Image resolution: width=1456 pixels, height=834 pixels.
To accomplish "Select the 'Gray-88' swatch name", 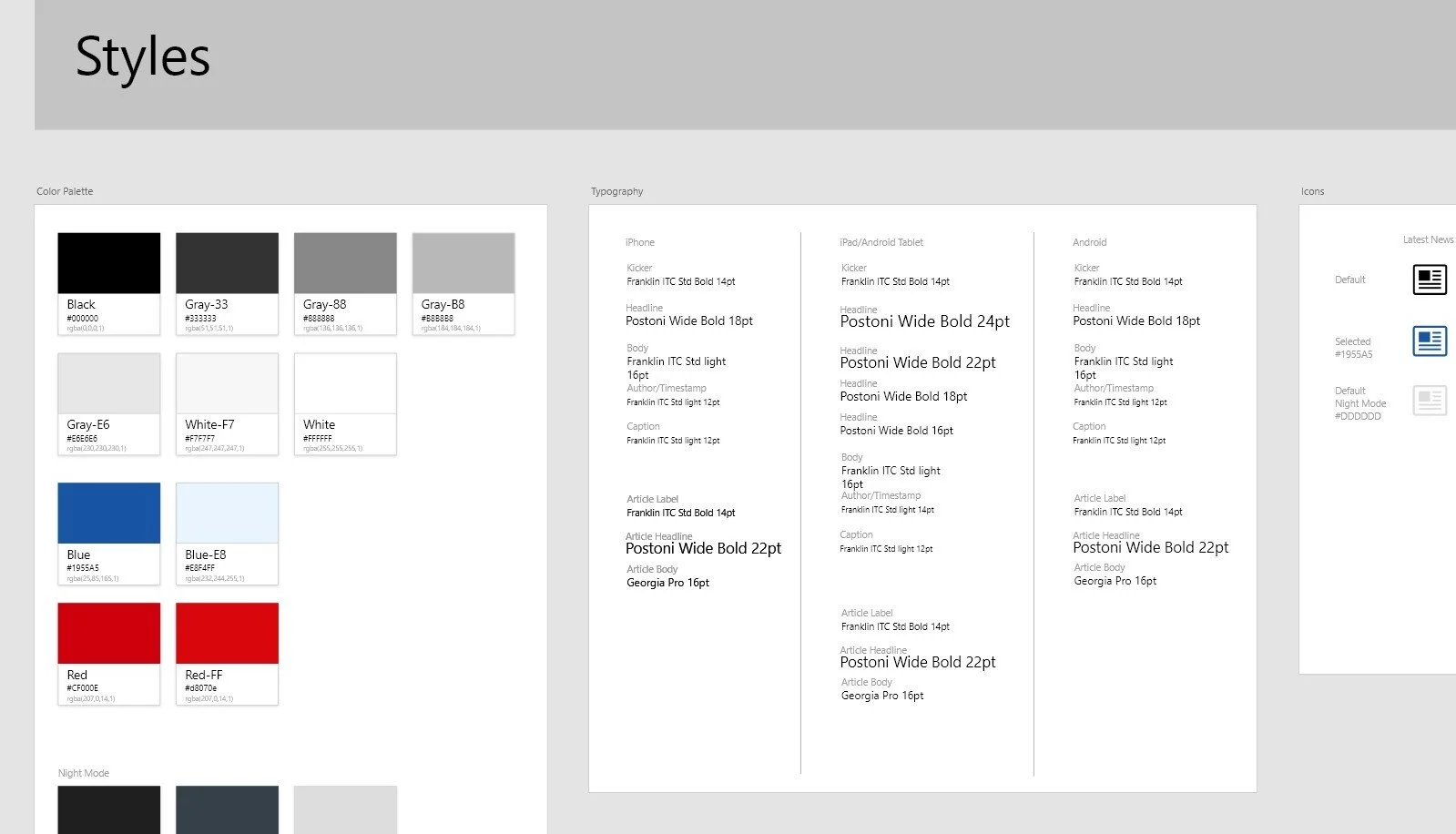I will coord(324,304).
